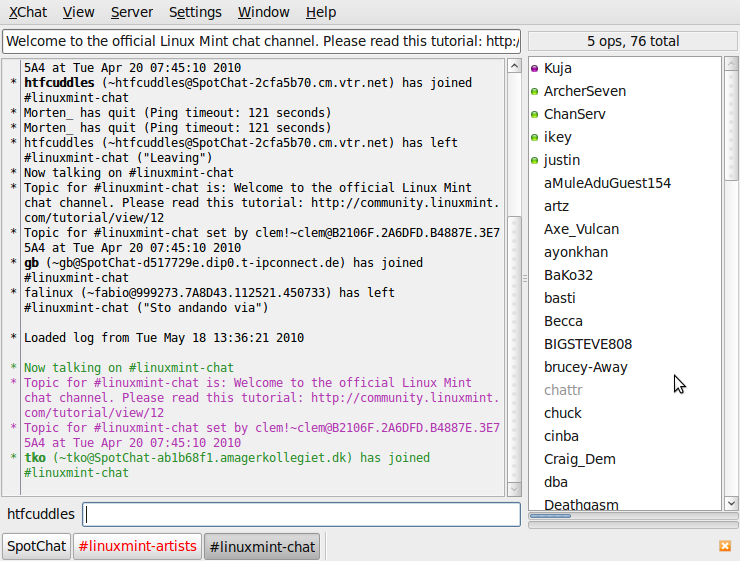This screenshot has height=561, width=740.
Task: Click the chat scrollbar down arrow
Action: coord(514,489)
